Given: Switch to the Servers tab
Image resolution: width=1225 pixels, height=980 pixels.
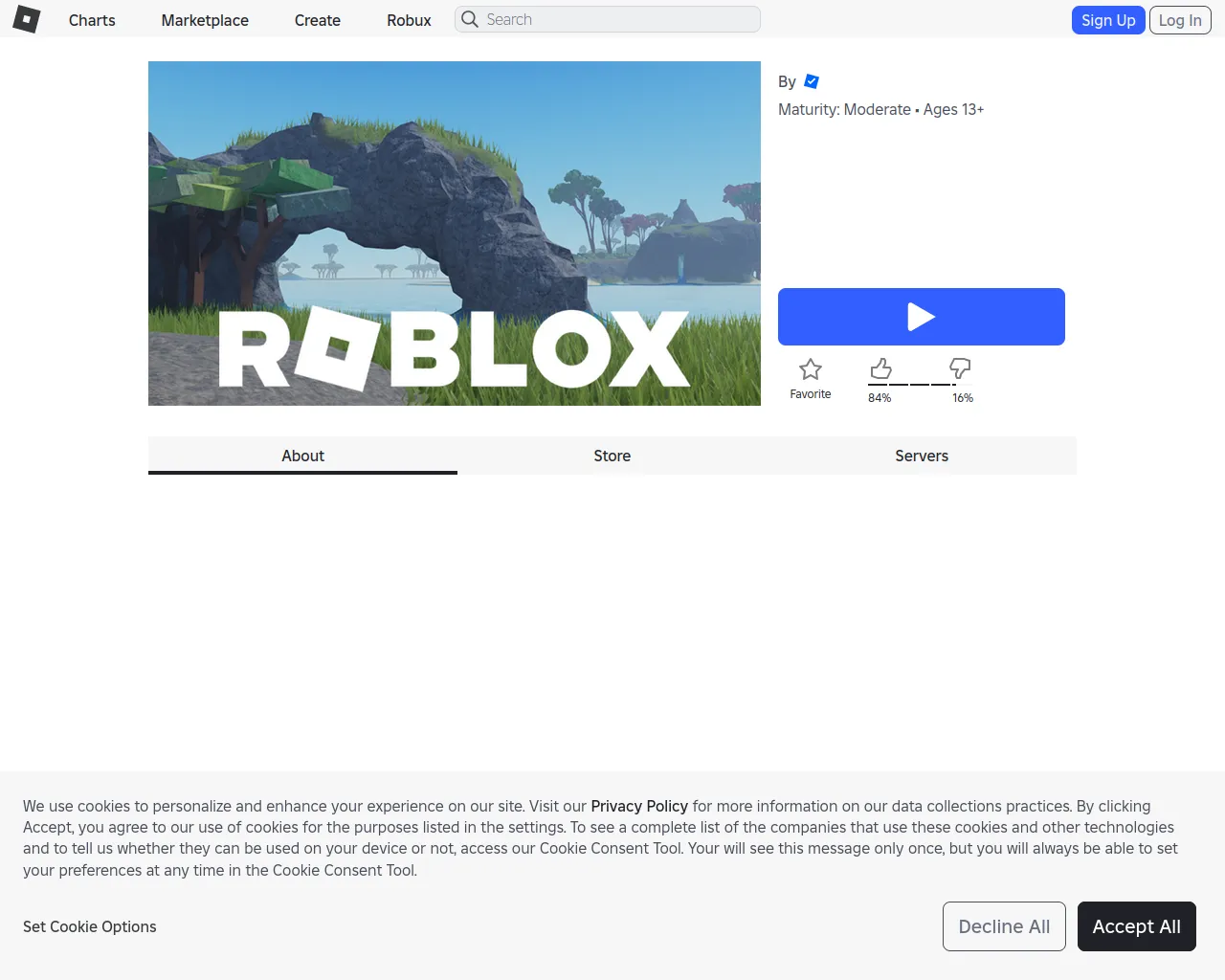Looking at the screenshot, I should (922, 456).
